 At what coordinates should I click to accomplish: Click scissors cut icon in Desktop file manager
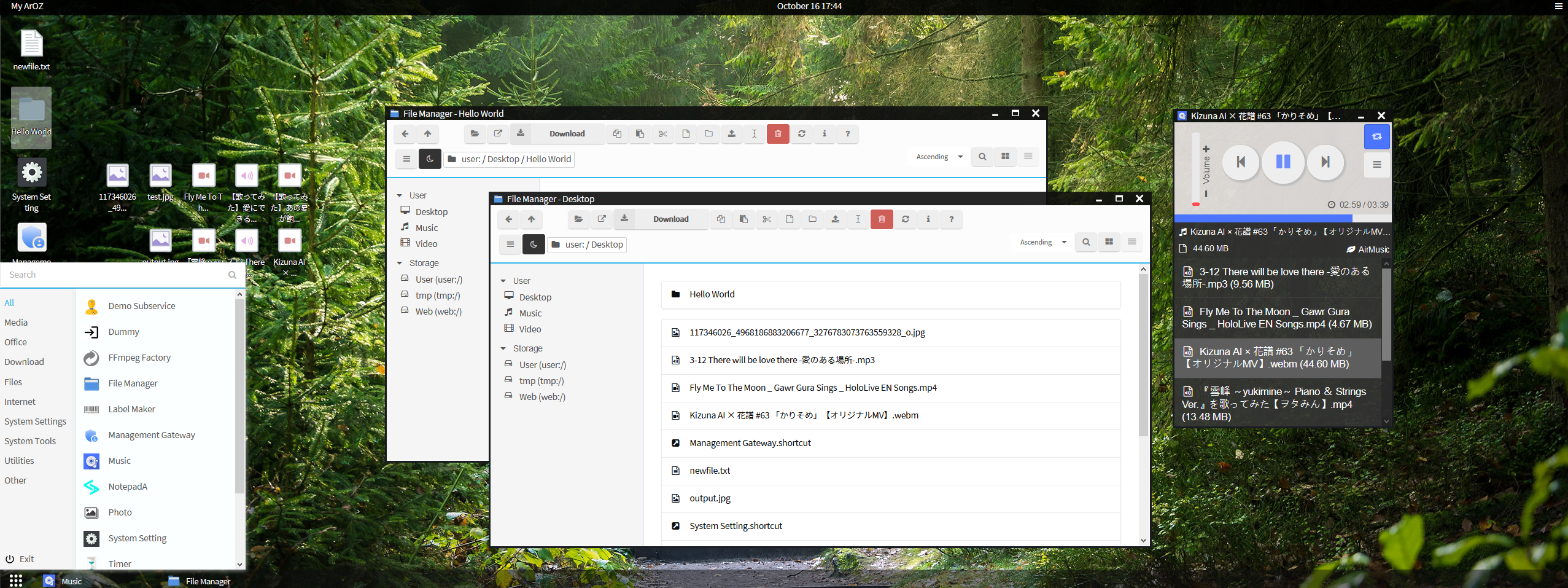(766, 219)
